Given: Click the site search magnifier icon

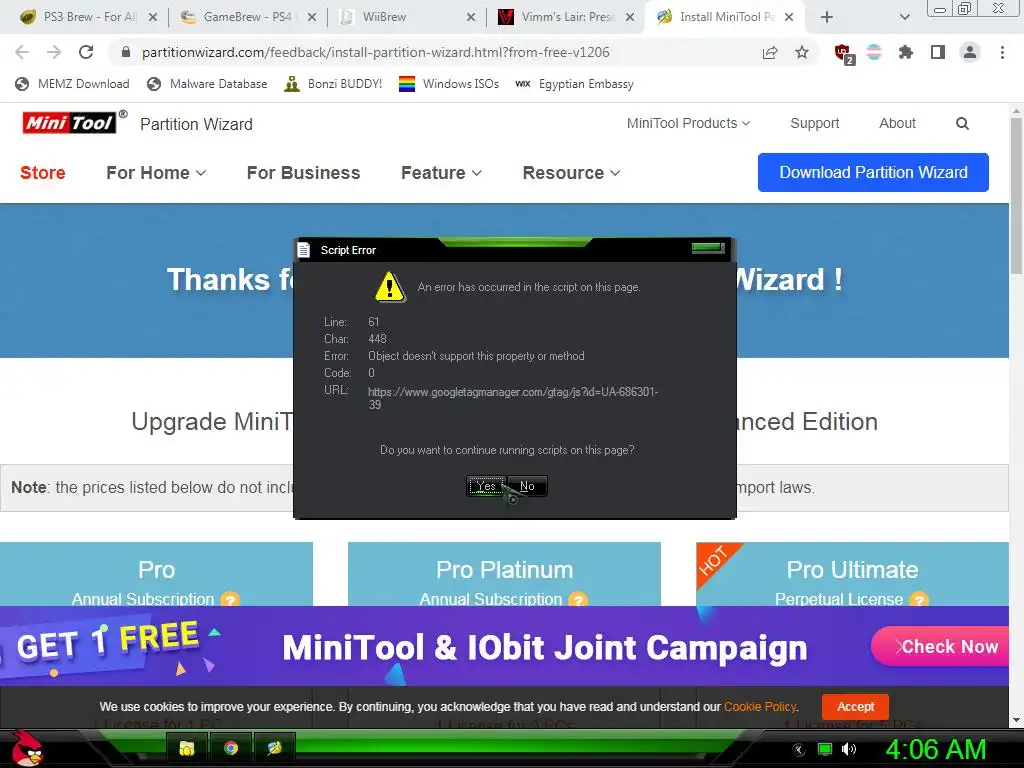Looking at the screenshot, I should coord(962,123).
